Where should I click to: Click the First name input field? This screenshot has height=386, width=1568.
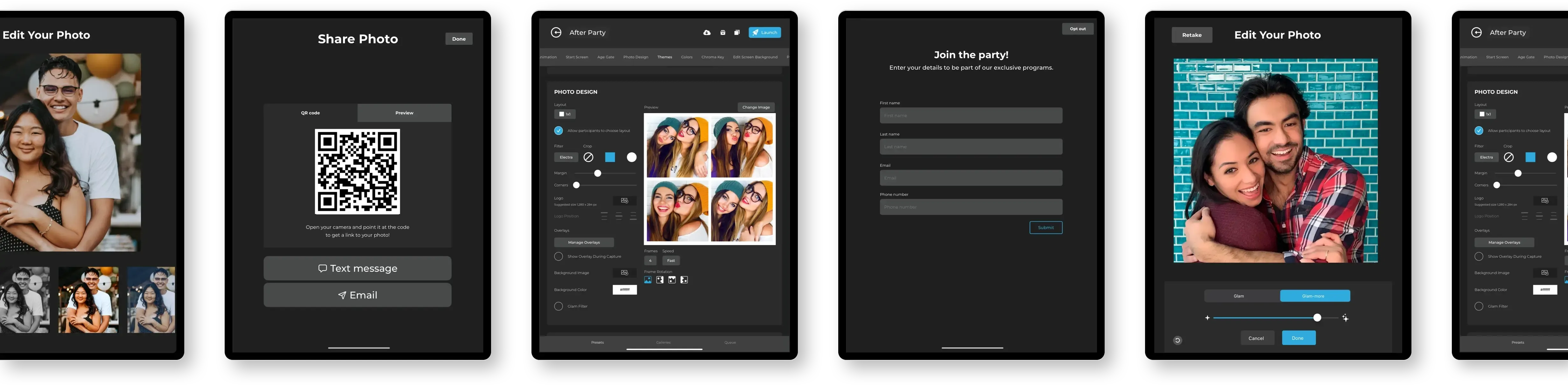click(x=970, y=116)
